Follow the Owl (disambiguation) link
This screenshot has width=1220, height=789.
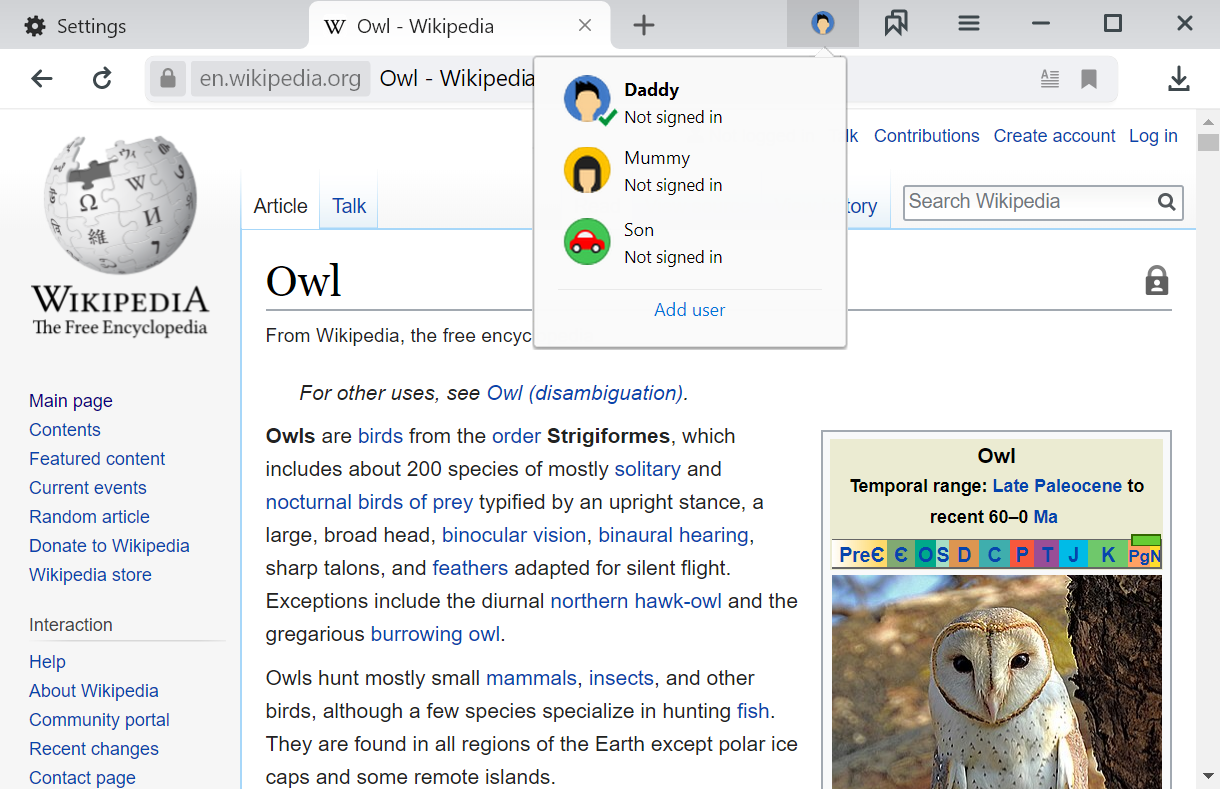point(585,393)
